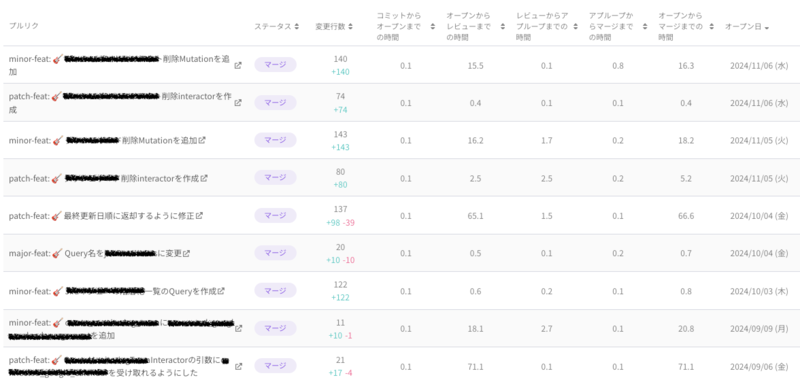Click マージ badge in the +74 row
The height and width of the screenshot is (384, 800).
[x=276, y=103]
